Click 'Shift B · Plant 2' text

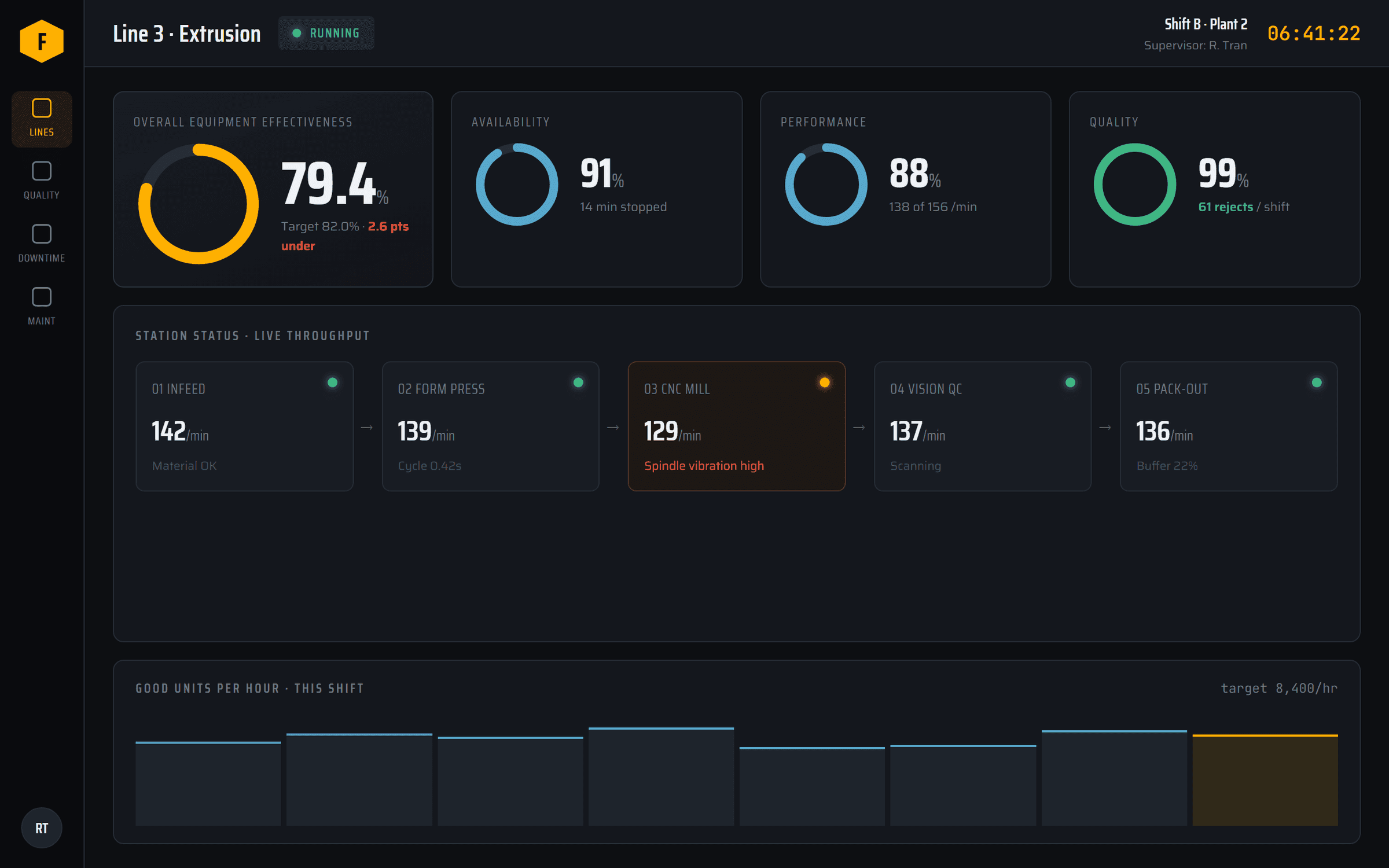tap(1206, 24)
